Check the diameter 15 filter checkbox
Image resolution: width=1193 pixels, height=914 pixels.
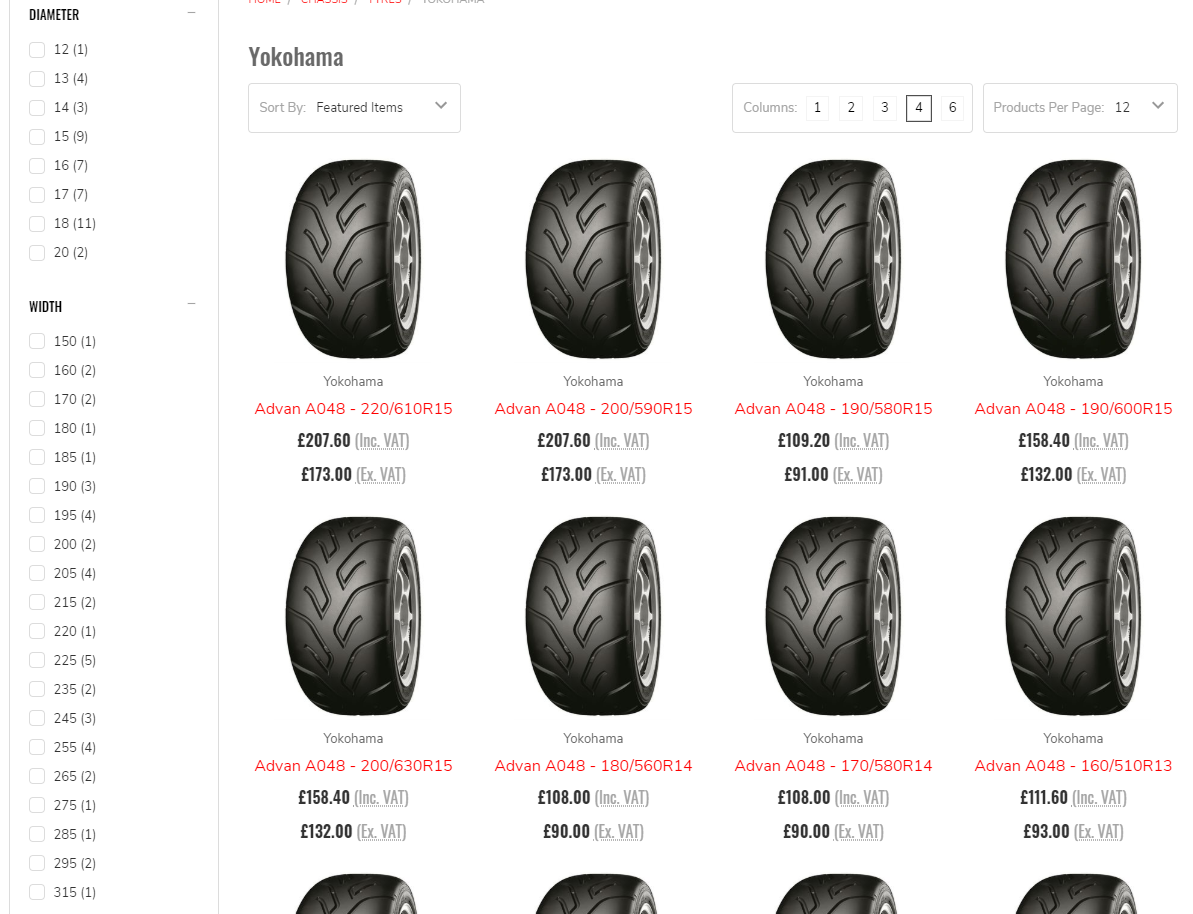(38, 136)
